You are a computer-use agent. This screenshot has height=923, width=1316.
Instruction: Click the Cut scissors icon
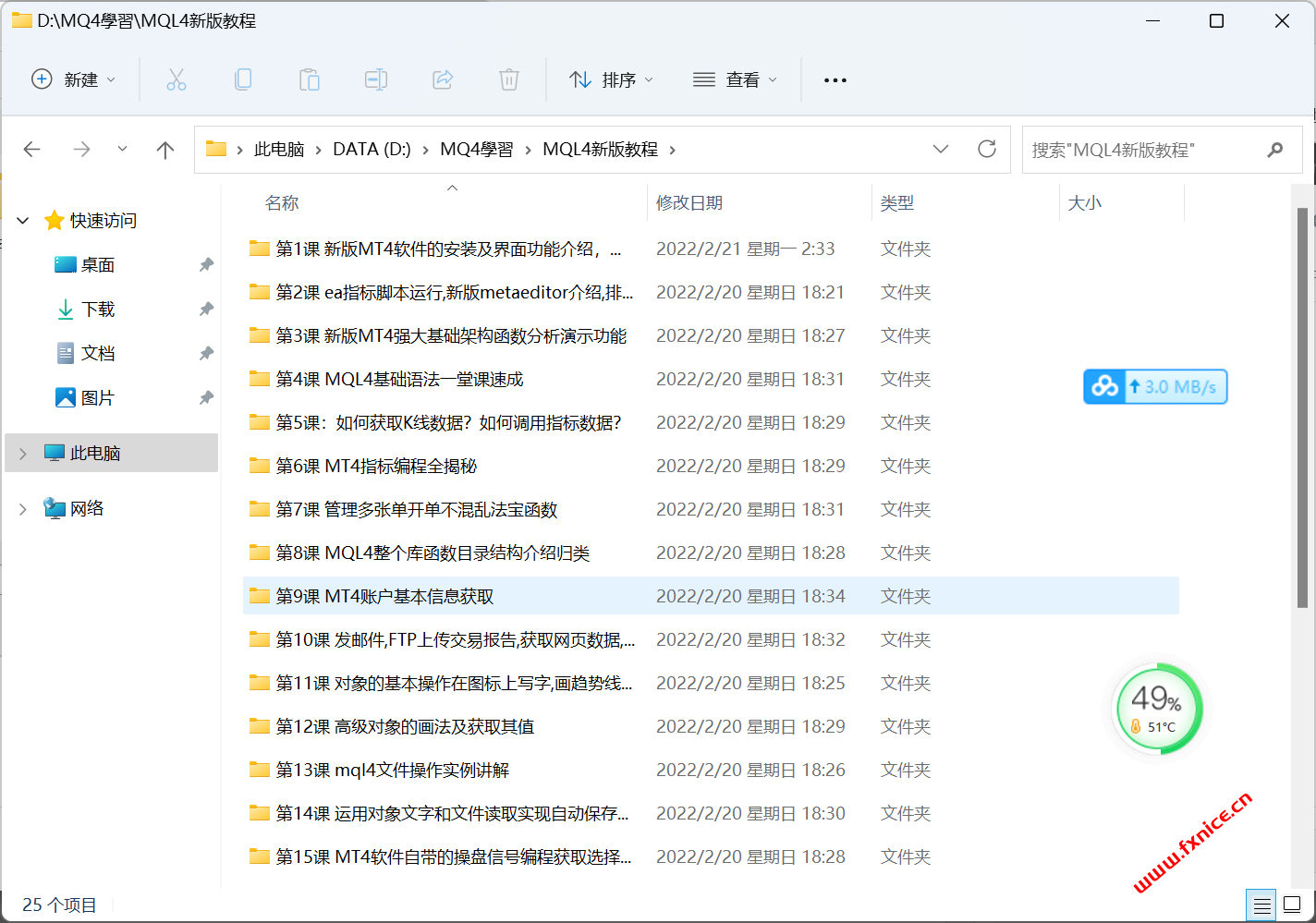coord(177,80)
